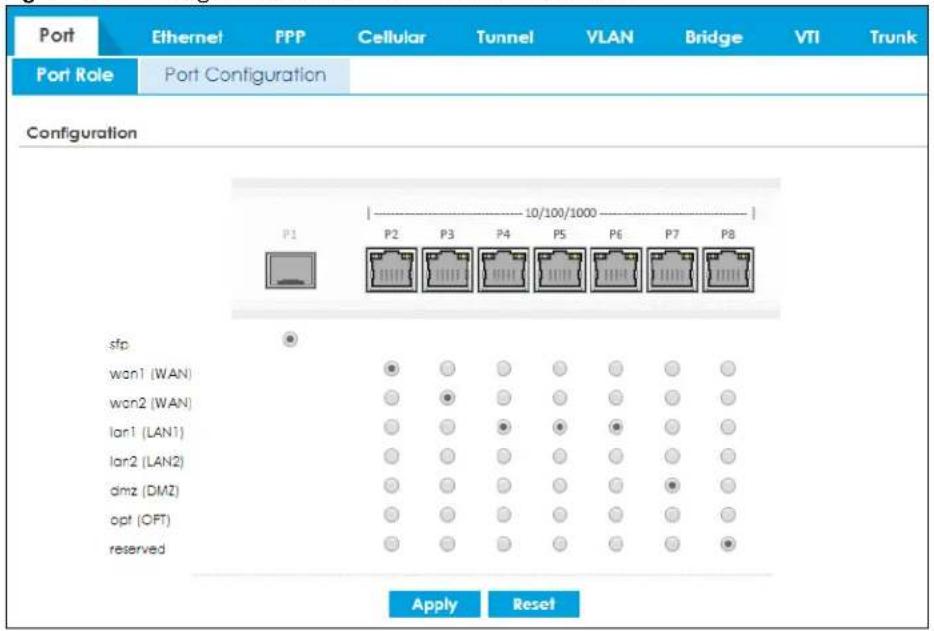Image resolution: width=934 pixels, height=631 pixels.
Task: Click the P1 SFP port icon
Action: tap(291, 271)
